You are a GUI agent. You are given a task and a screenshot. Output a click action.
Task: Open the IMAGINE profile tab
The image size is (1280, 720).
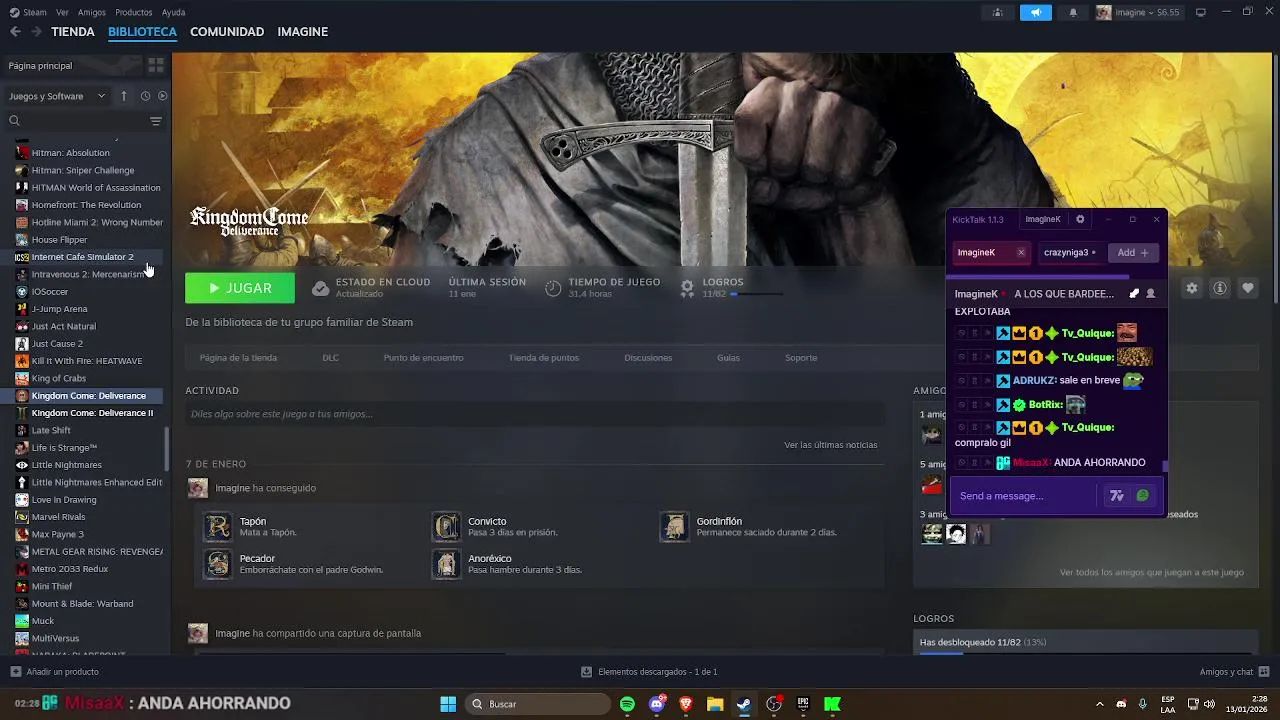303,32
